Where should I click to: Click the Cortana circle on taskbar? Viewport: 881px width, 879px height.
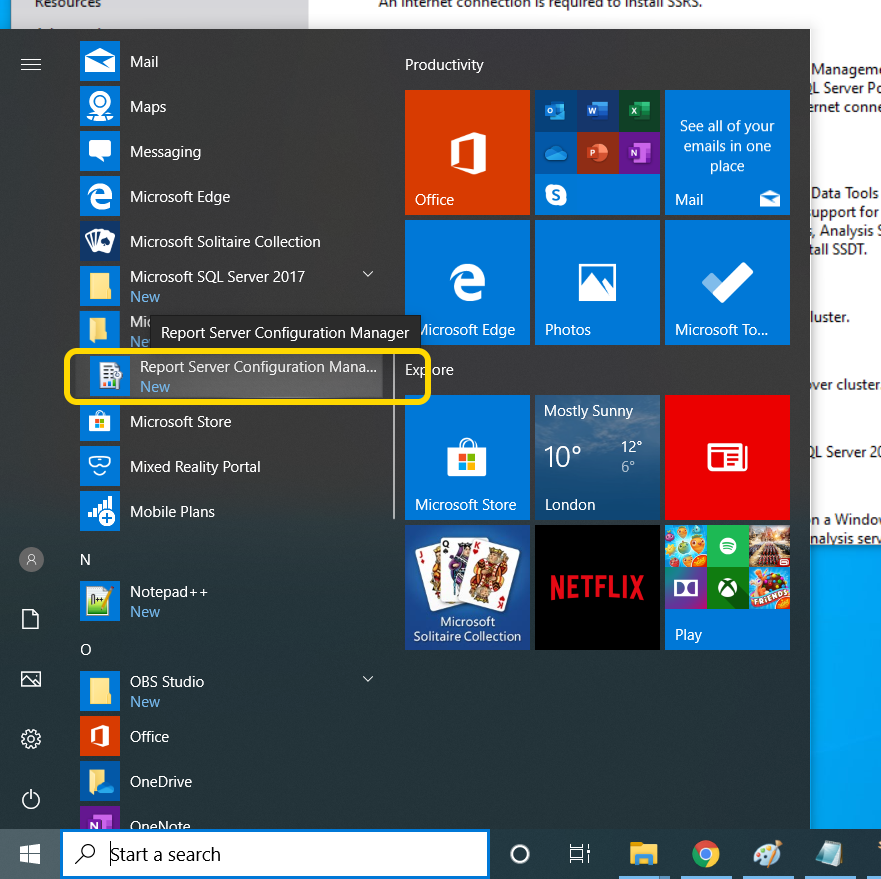click(x=520, y=854)
